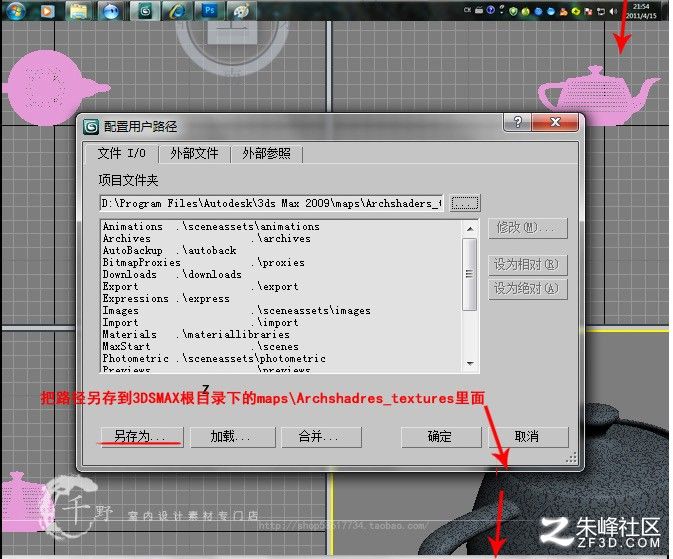Screen dimensions: 673x559
Task: Click the 设为绝对(A) button
Action: click(x=527, y=289)
